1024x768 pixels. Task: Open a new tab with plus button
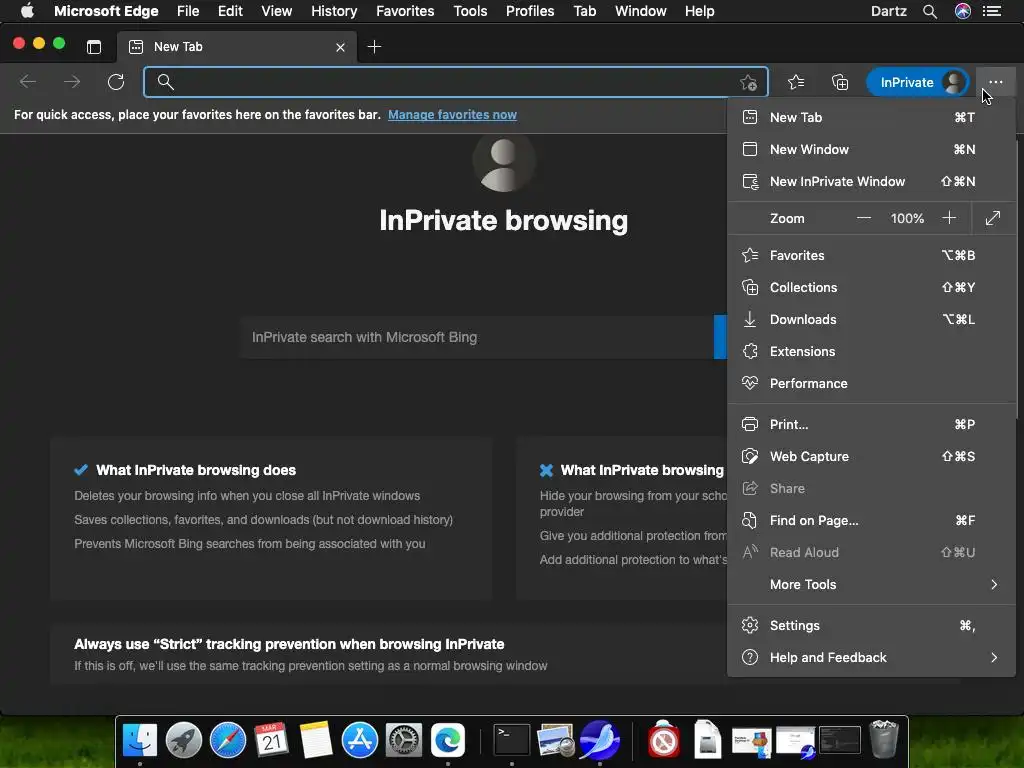pyautogui.click(x=374, y=46)
